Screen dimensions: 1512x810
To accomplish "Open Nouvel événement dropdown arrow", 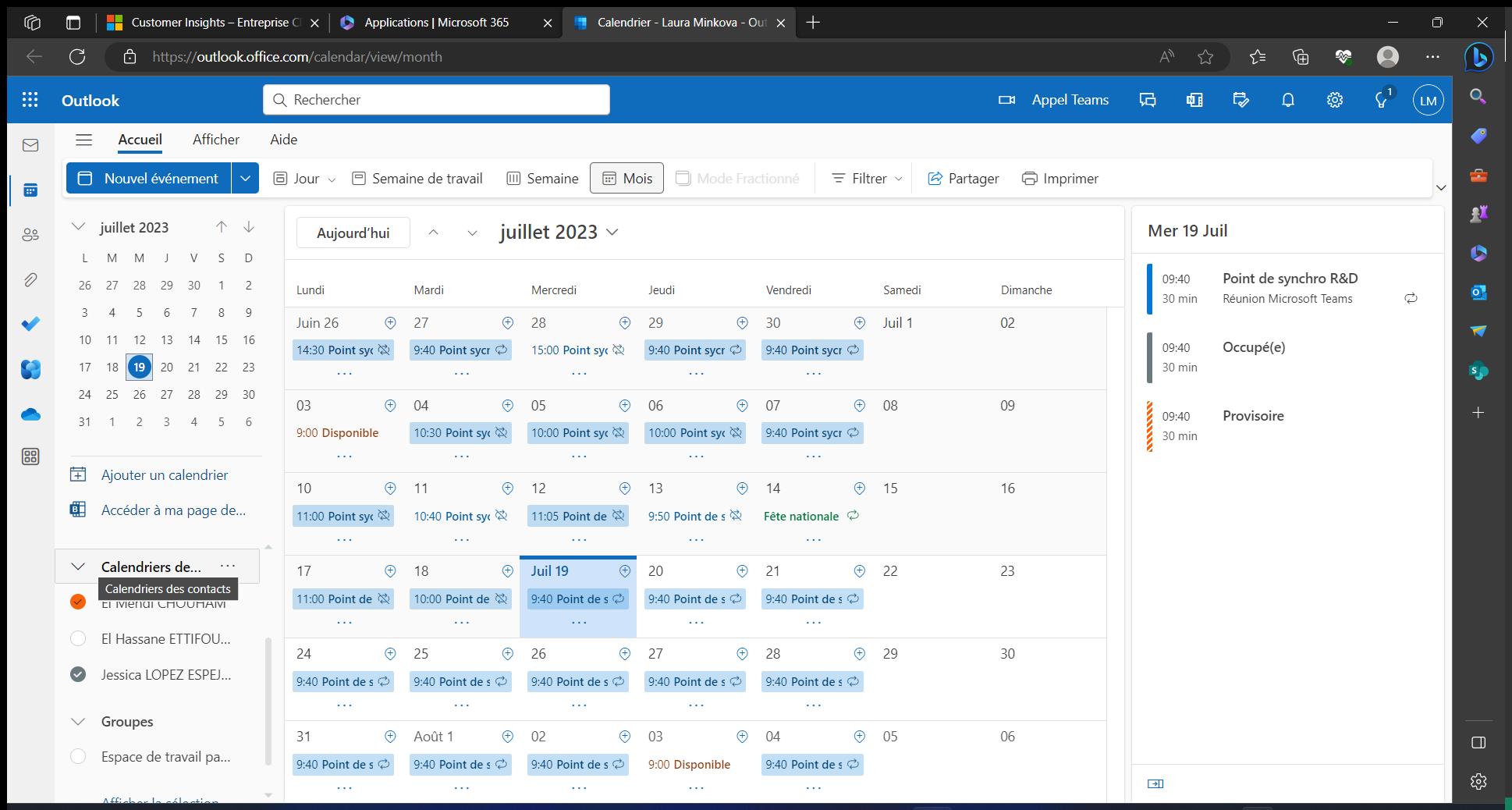I will coord(245,179).
